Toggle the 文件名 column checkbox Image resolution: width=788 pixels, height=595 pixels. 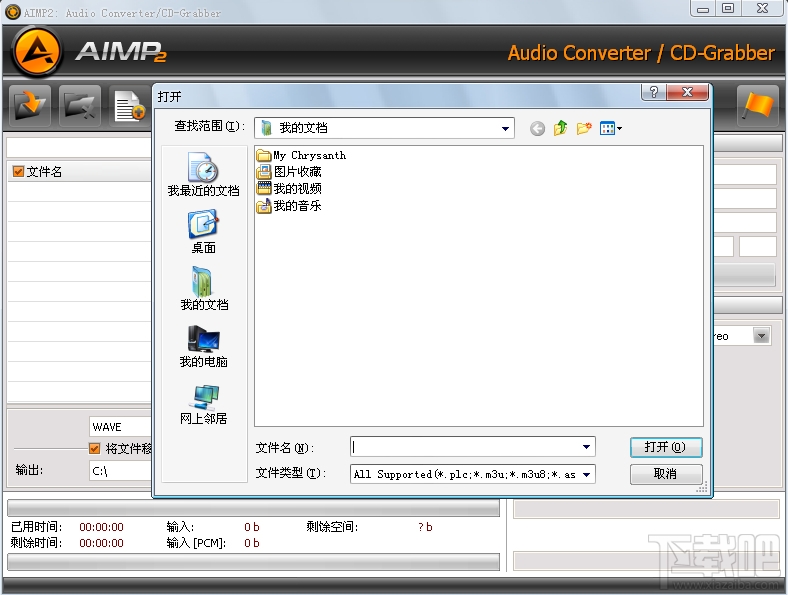19,172
